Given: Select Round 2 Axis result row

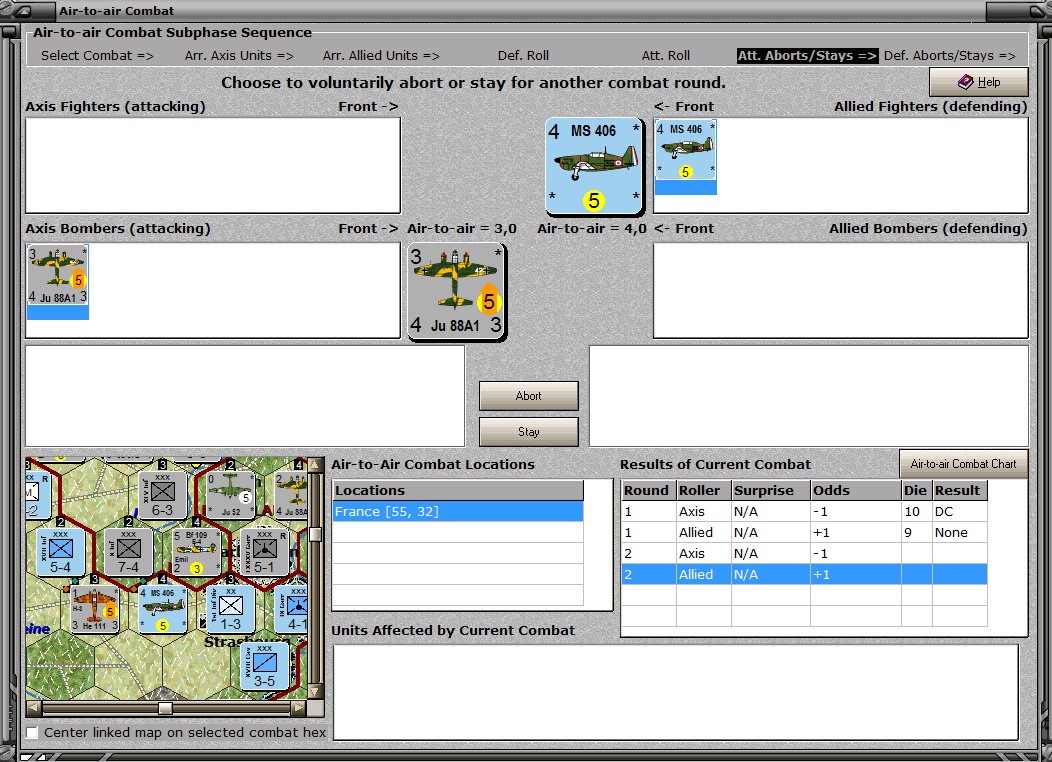Looking at the screenshot, I should (x=804, y=553).
